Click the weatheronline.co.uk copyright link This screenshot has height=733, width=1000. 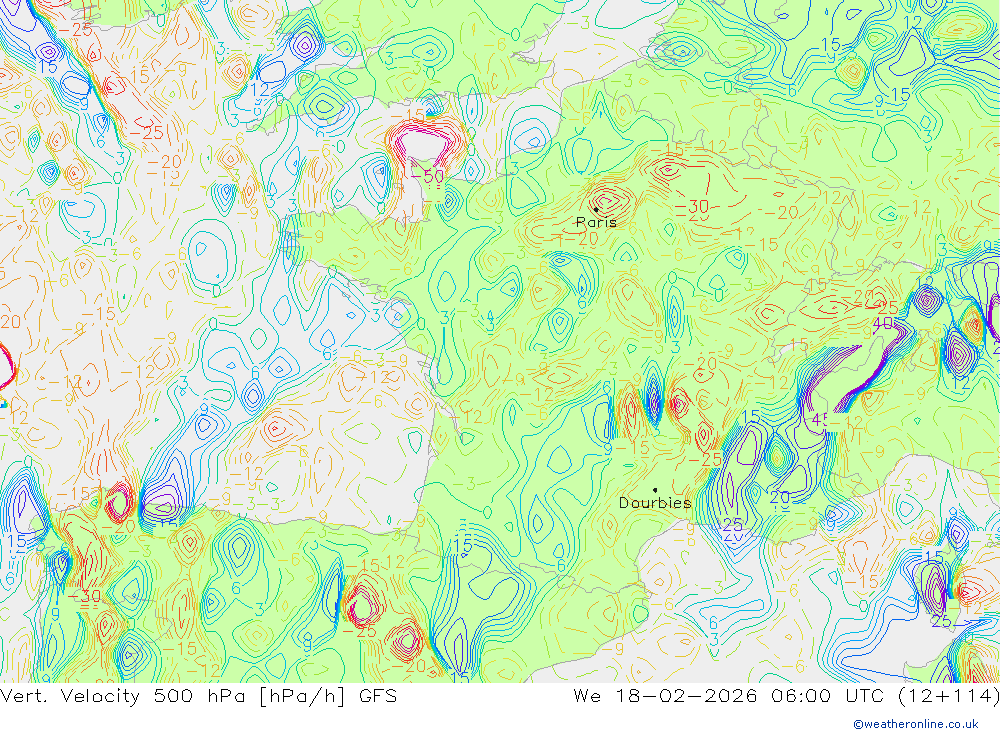tap(916, 724)
